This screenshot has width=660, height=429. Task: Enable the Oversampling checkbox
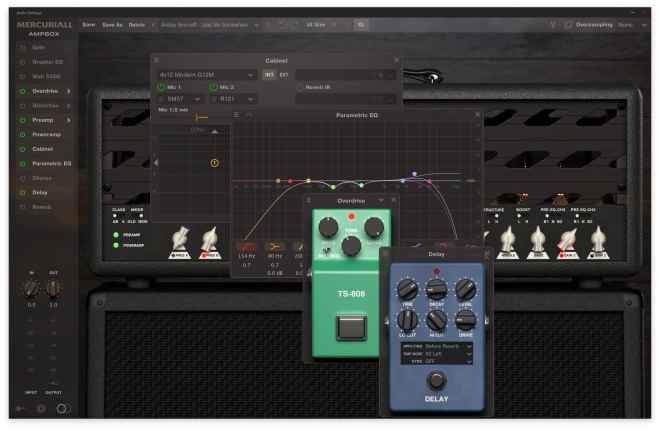click(568, 25)
